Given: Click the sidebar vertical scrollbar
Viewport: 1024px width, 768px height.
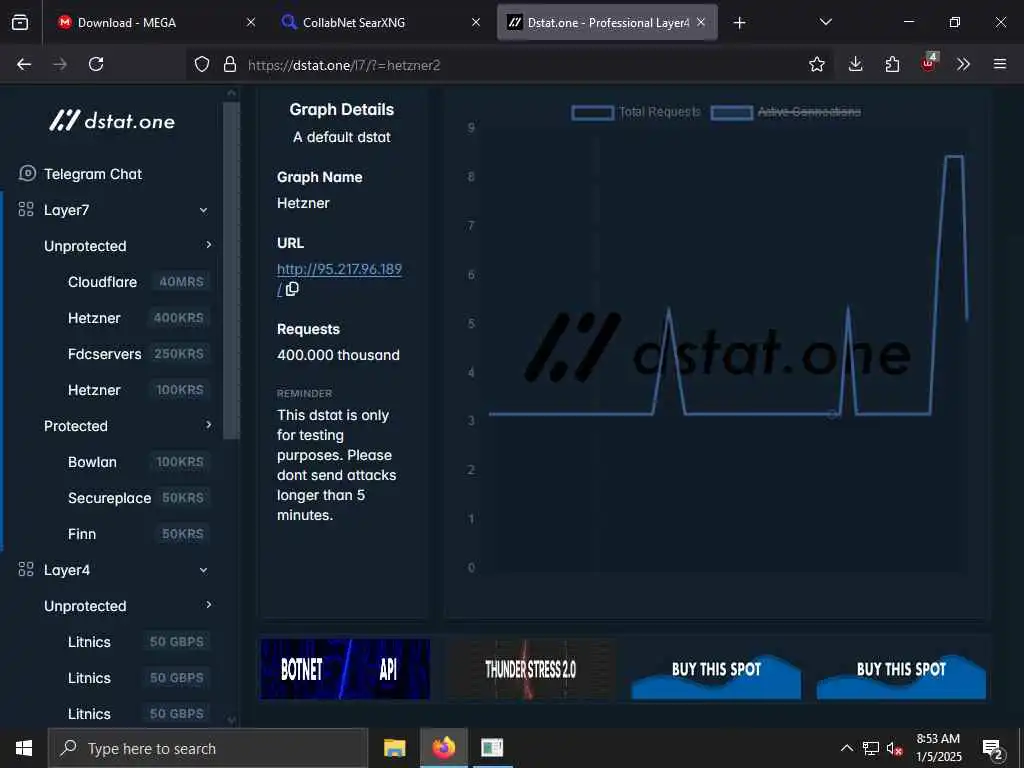Looking at the screenshot, I should click(231, 271).
